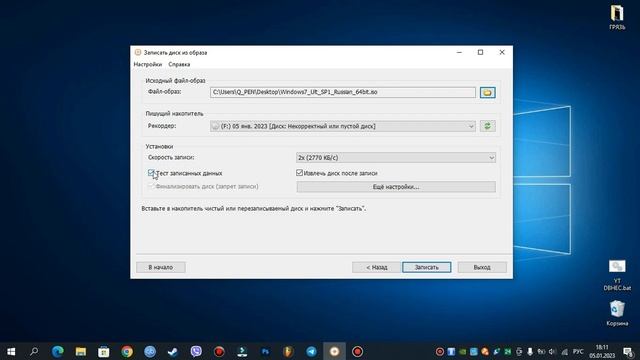Launch Microsoft Edge from the taskbar
Viewport: 640px width, 360px height.
point(58,351)
